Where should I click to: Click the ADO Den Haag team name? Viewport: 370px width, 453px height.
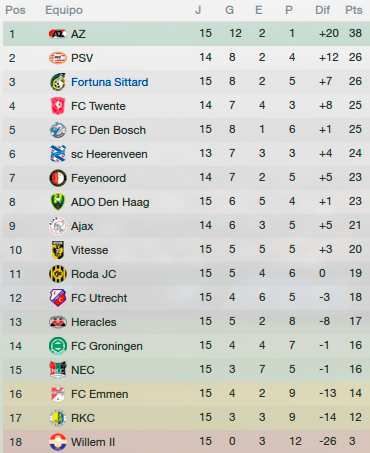pos(110,202)
